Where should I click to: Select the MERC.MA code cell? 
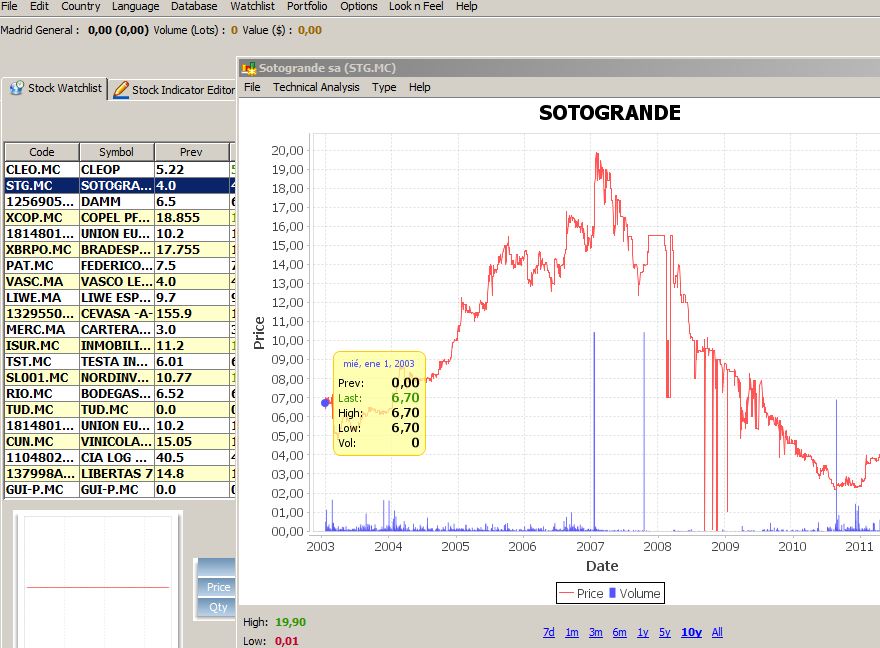tap(42, 330)
